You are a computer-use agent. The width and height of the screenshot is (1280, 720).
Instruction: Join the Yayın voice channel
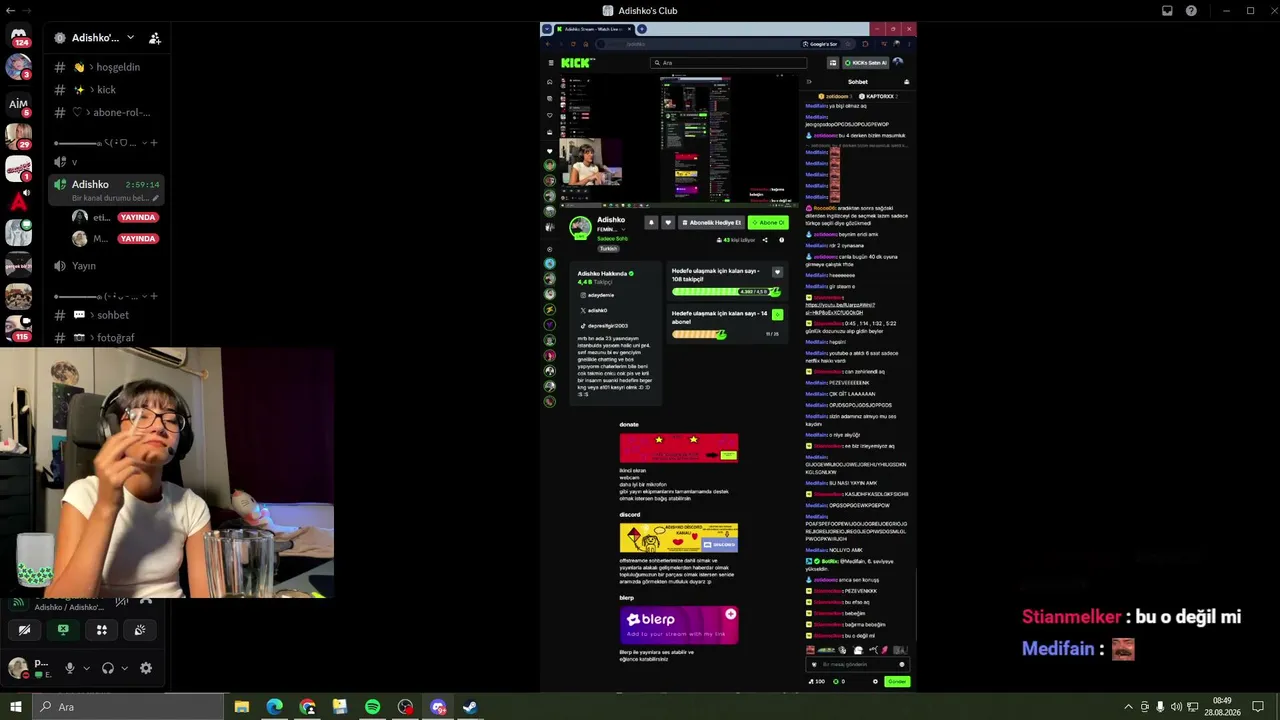(x=107, y=266)
